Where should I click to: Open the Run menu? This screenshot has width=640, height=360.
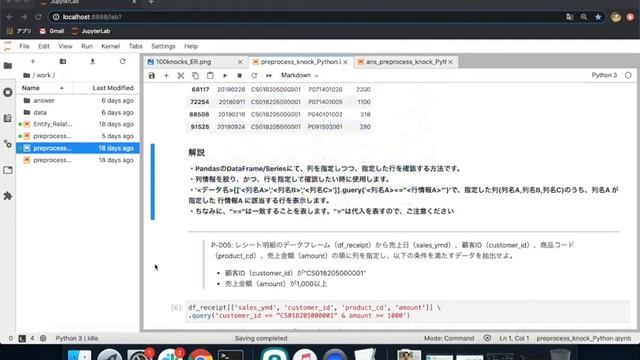(x=87, y=46)
